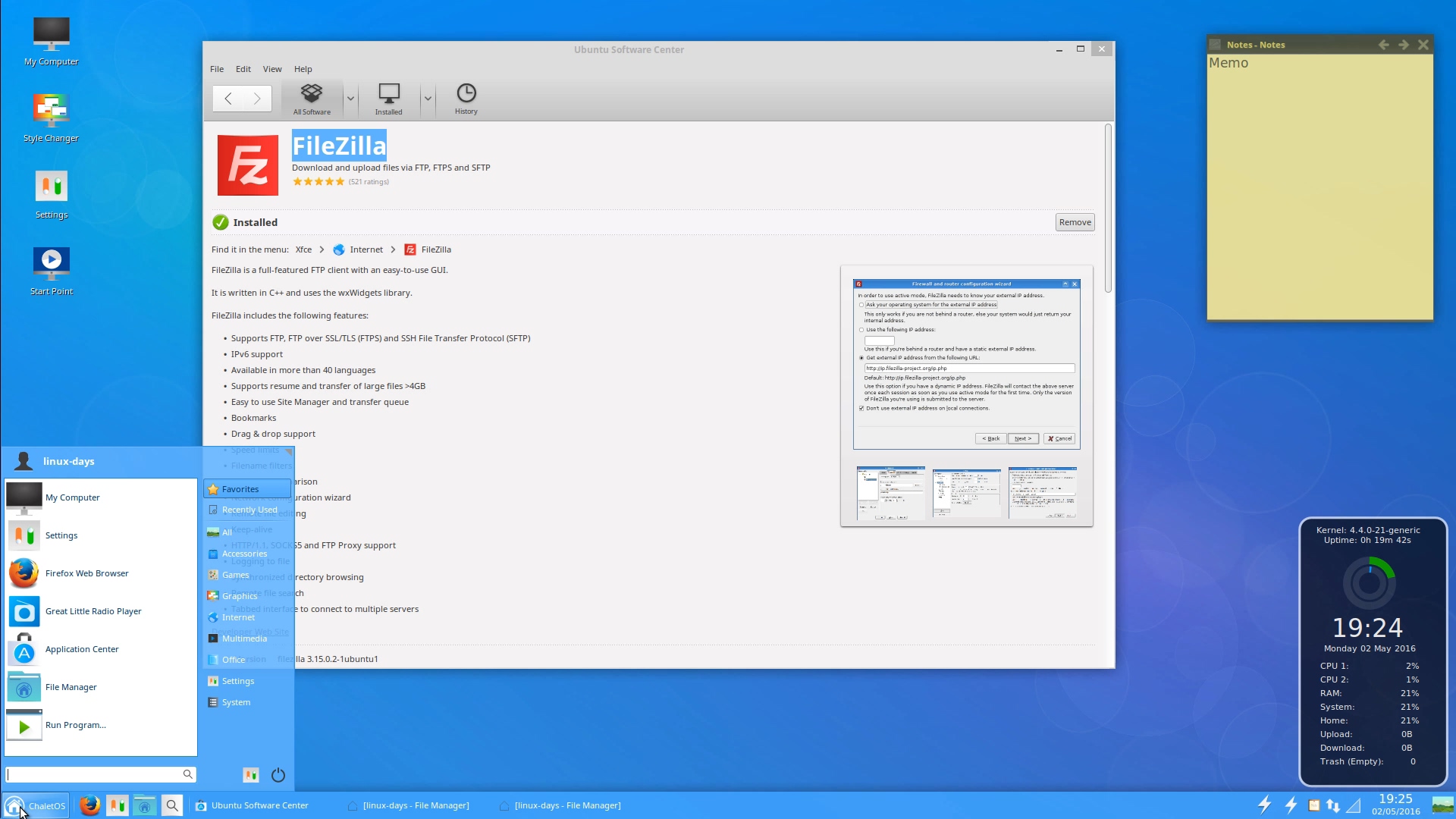Click the first power lightning tray icon
This screenshot has height=819, width=1456.
click(1264, 805)
